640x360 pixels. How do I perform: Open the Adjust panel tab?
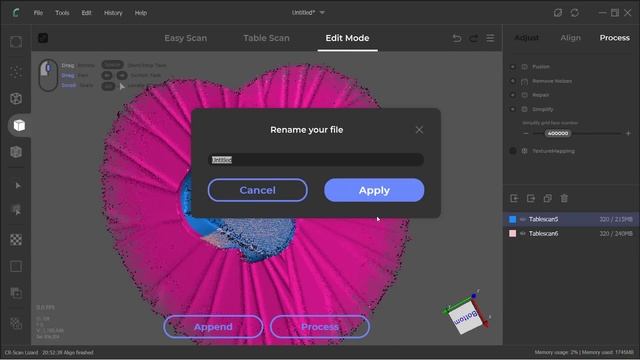(x=527, y=38)
